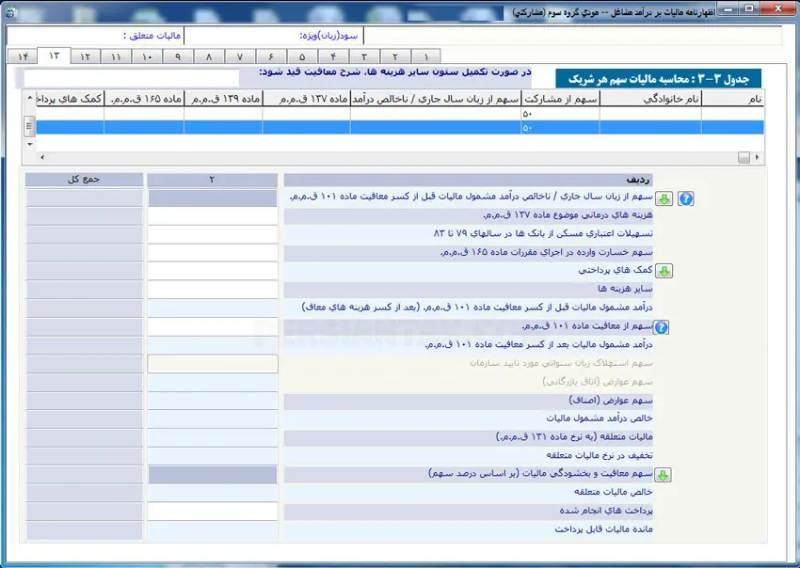Select tab number ۷

239,56
